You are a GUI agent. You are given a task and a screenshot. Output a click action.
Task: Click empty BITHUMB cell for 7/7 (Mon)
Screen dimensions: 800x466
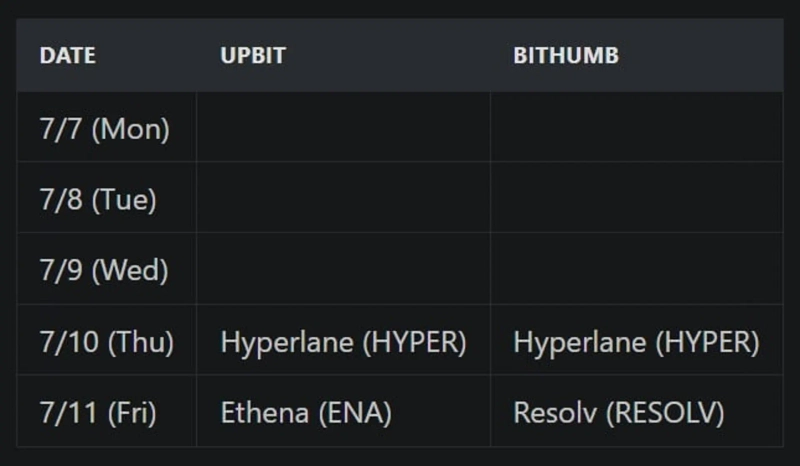[636, 129]
